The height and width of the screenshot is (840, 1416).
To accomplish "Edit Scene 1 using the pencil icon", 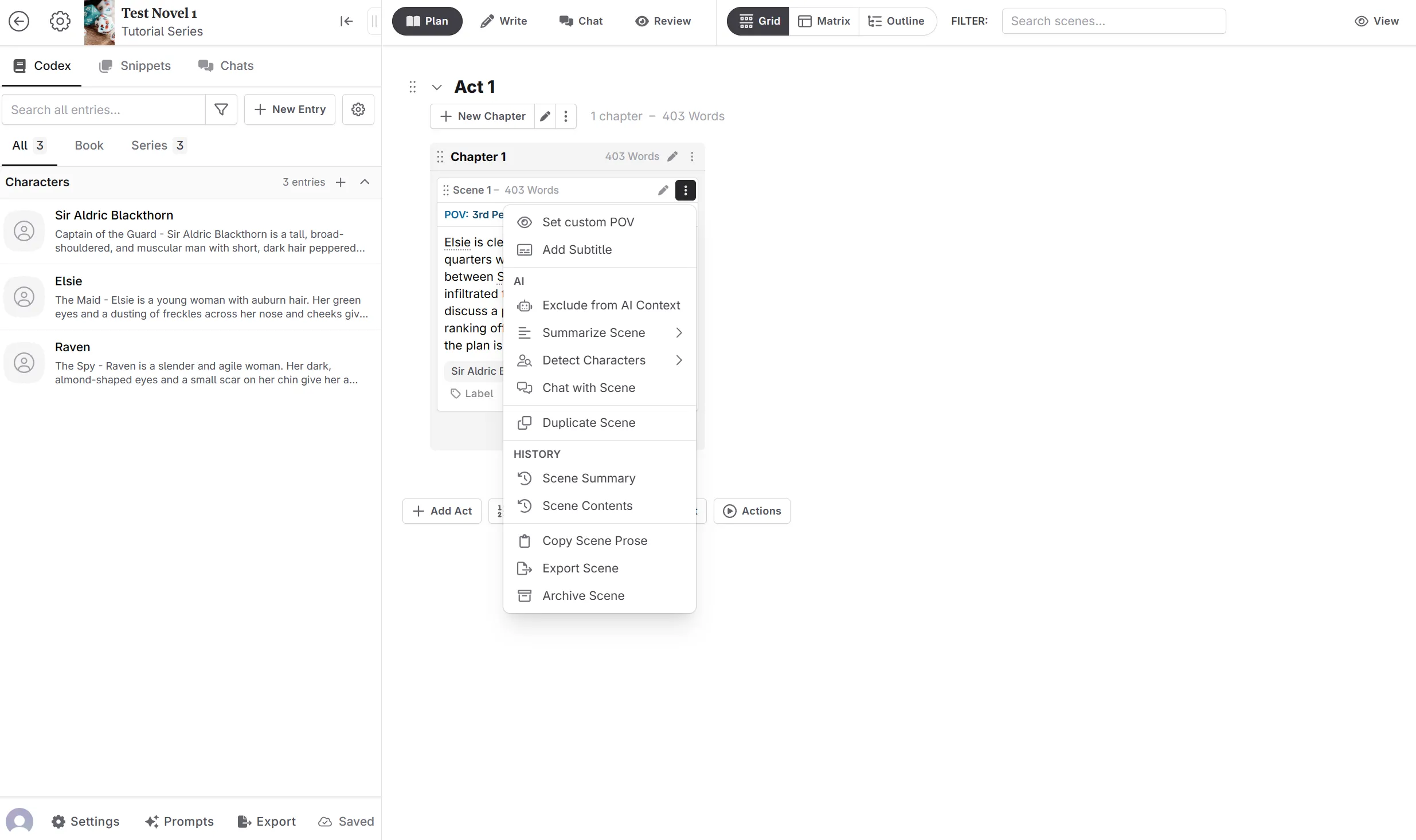I will tap(663, 190).
